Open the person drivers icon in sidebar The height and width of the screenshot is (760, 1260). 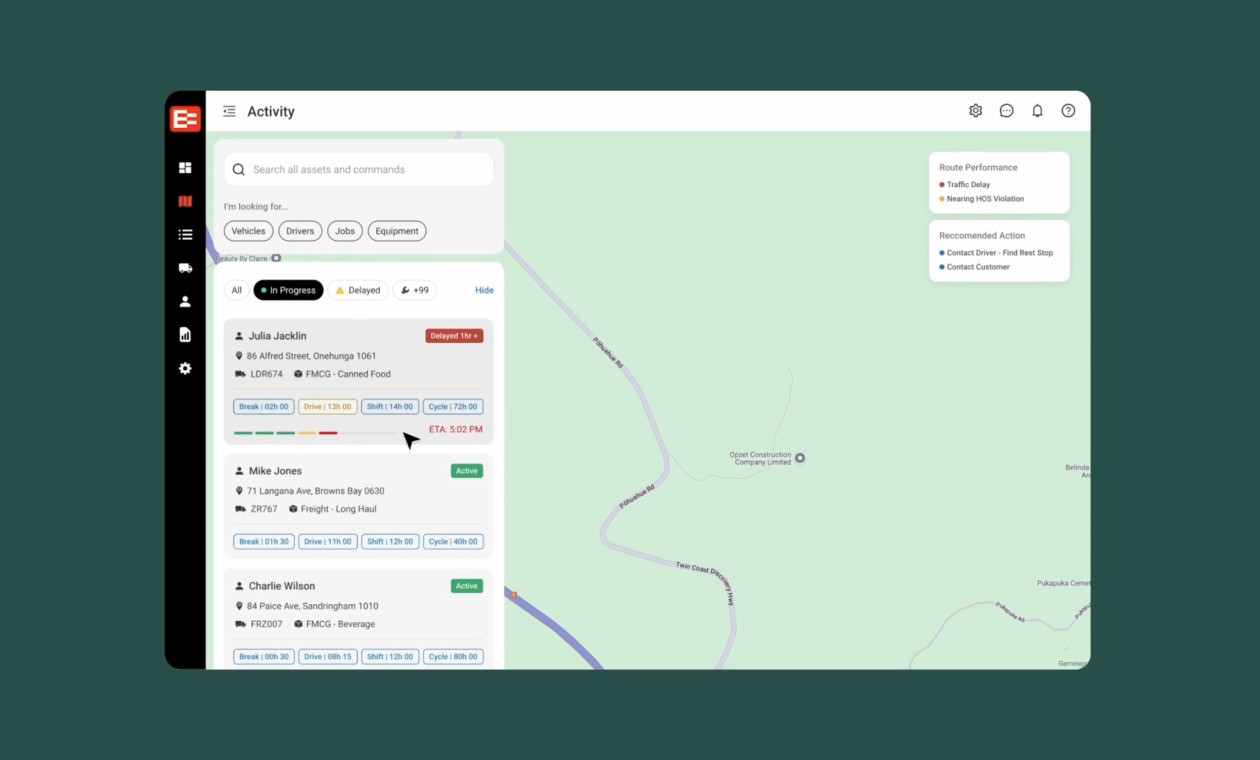[185, 301]
